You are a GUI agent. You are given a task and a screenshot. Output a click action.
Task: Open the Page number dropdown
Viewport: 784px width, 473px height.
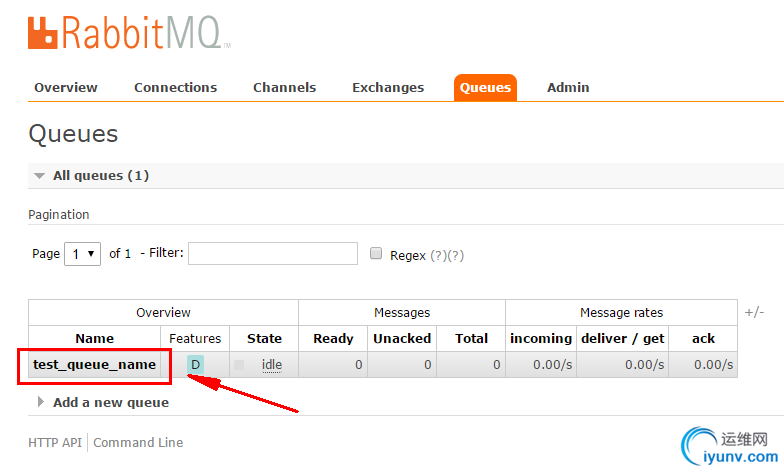(82, 254)
